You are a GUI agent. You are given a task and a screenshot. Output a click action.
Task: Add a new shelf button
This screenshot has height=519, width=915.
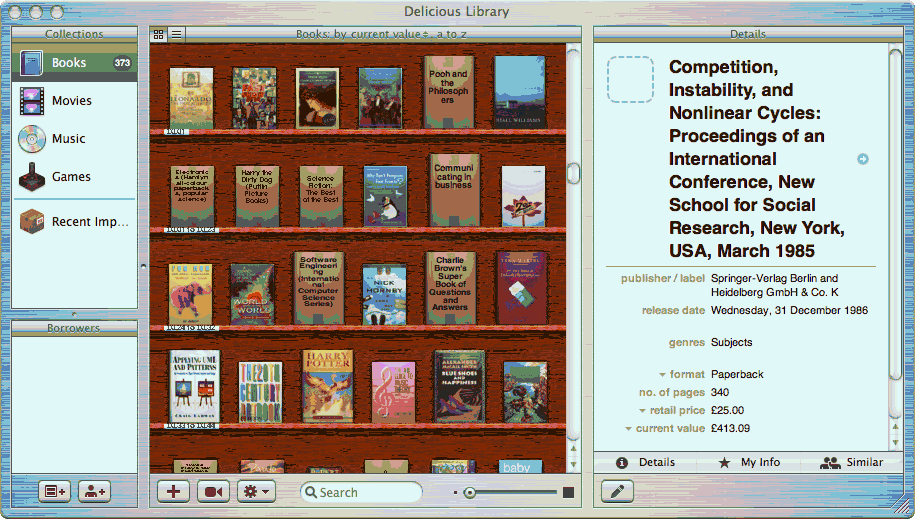[x=54, y=492]
